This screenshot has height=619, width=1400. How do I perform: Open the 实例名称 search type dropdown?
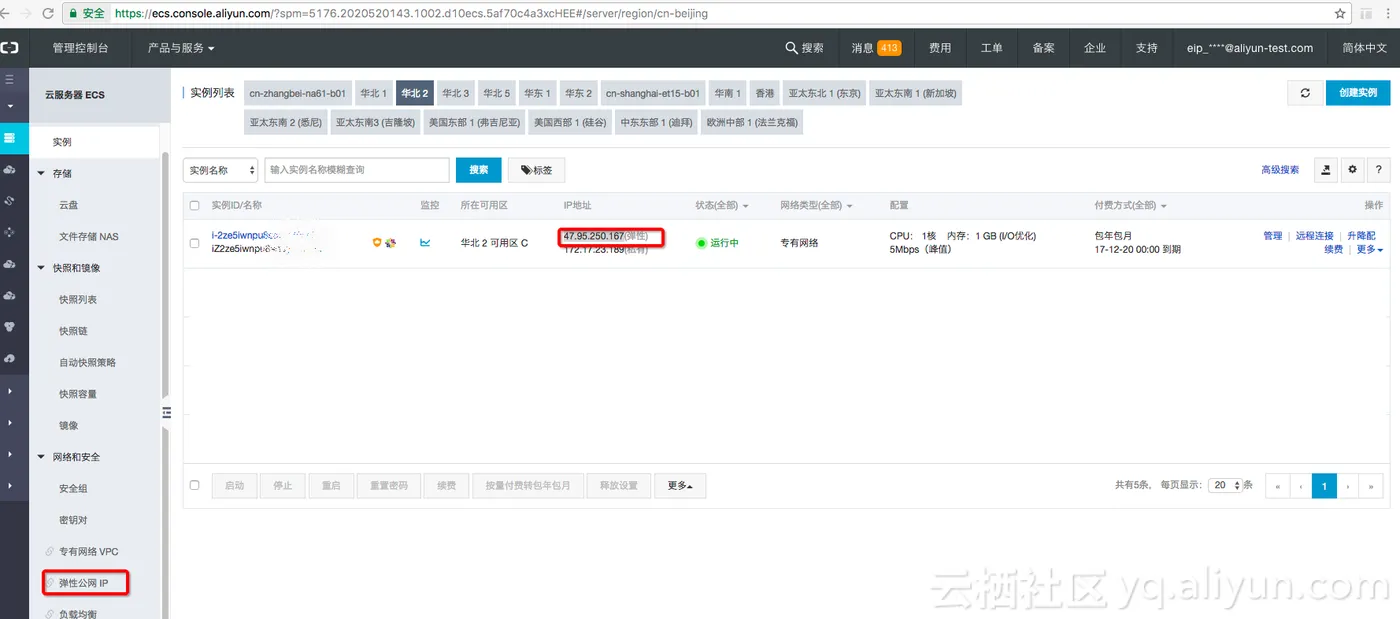tap(220, 170)
